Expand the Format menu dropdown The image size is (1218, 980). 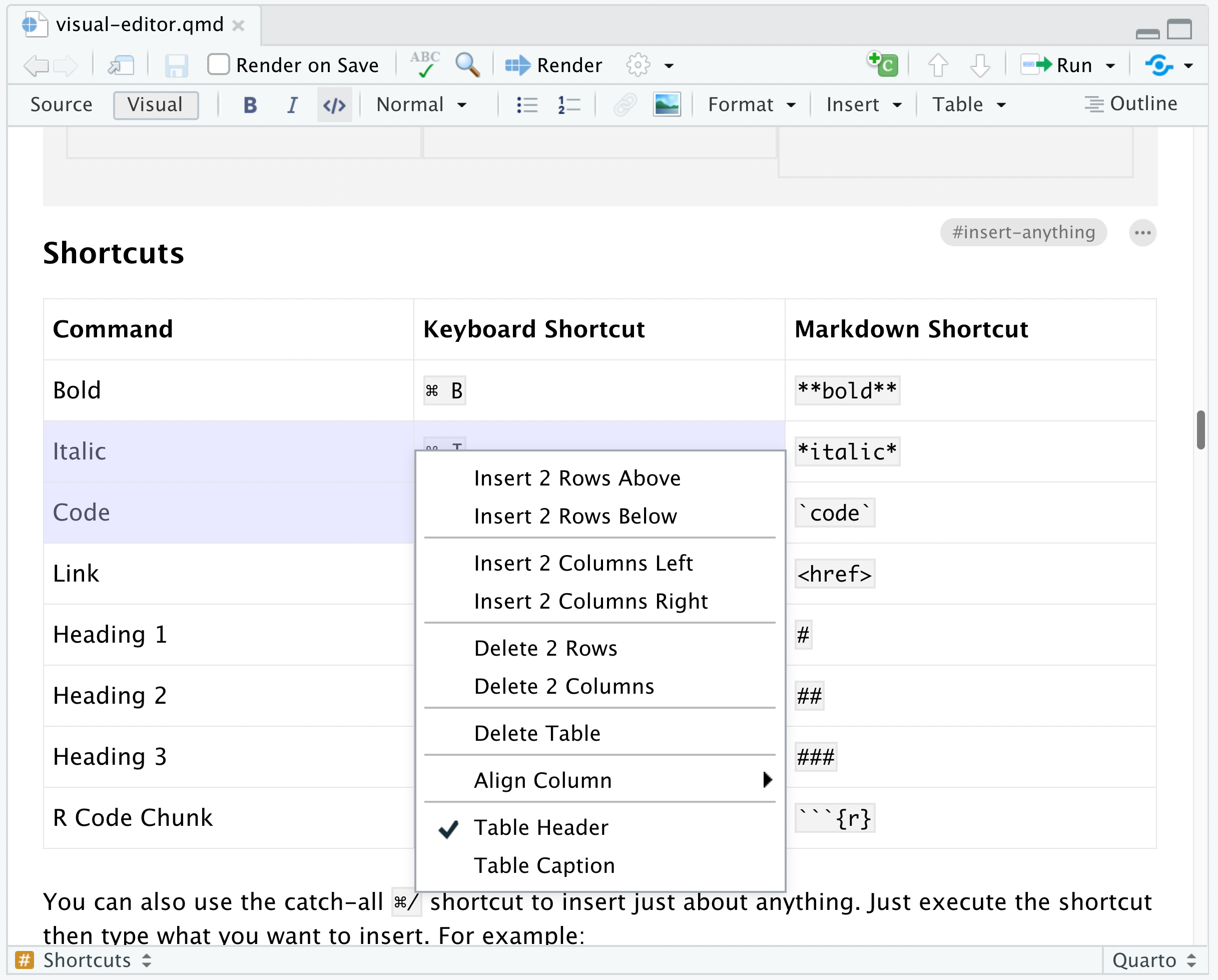point(751,105)
